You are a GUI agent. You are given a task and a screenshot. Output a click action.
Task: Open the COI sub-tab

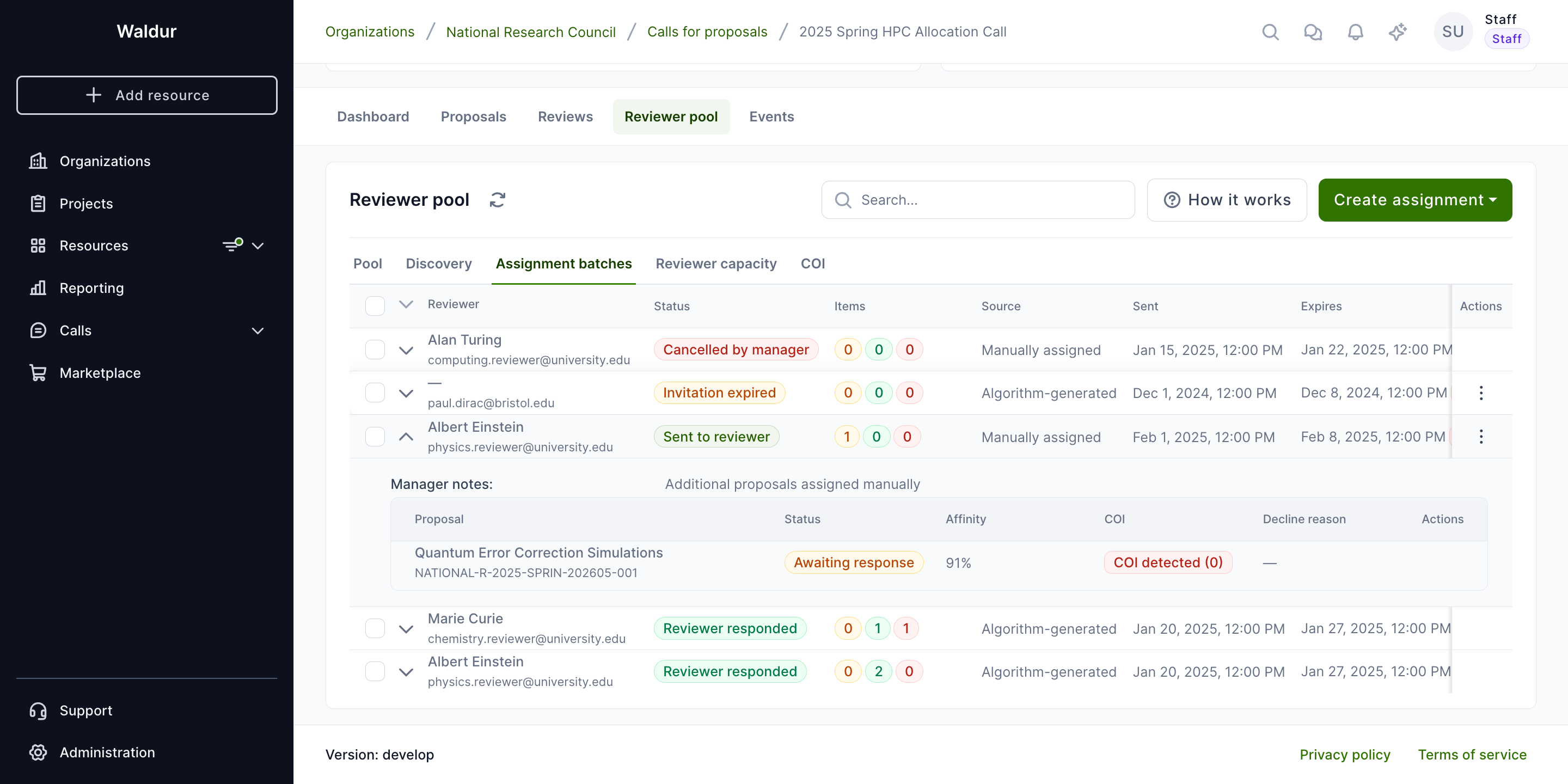click(813, 264)
